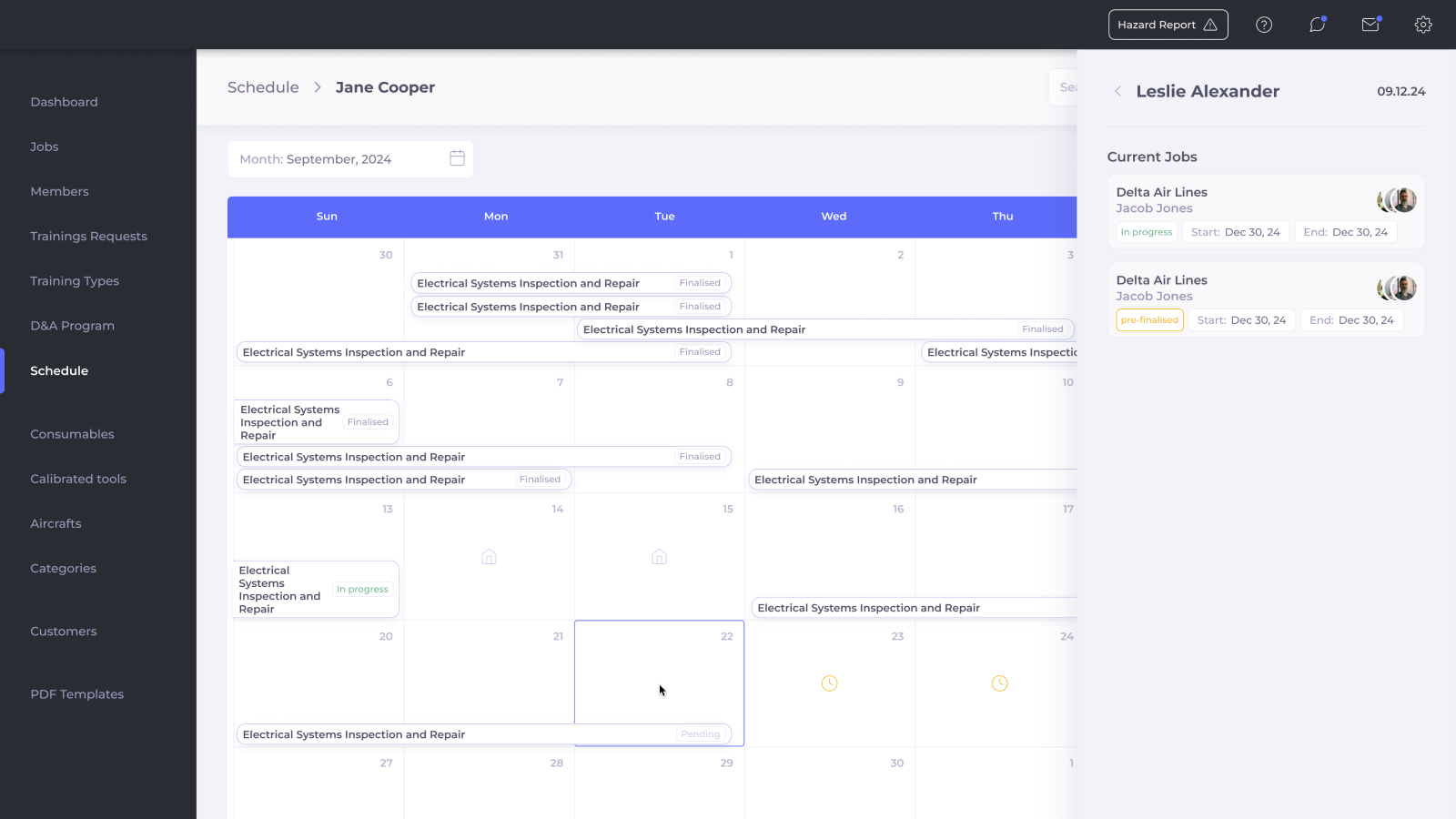Click the Hazard Report button
Image resolution: width=1456 pixels, height=819 pixels.
pyautogui.click(x=1168, y=25)
